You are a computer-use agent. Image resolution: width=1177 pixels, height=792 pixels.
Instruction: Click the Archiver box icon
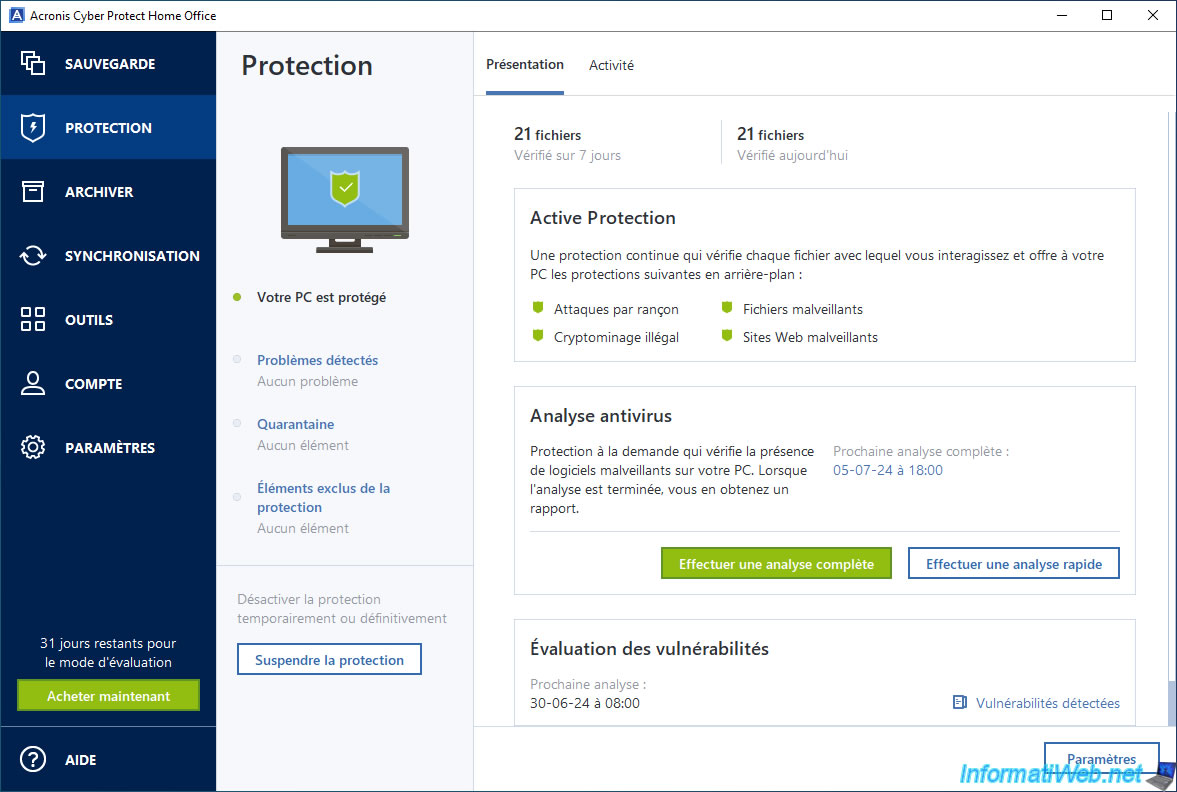(33, 191)
